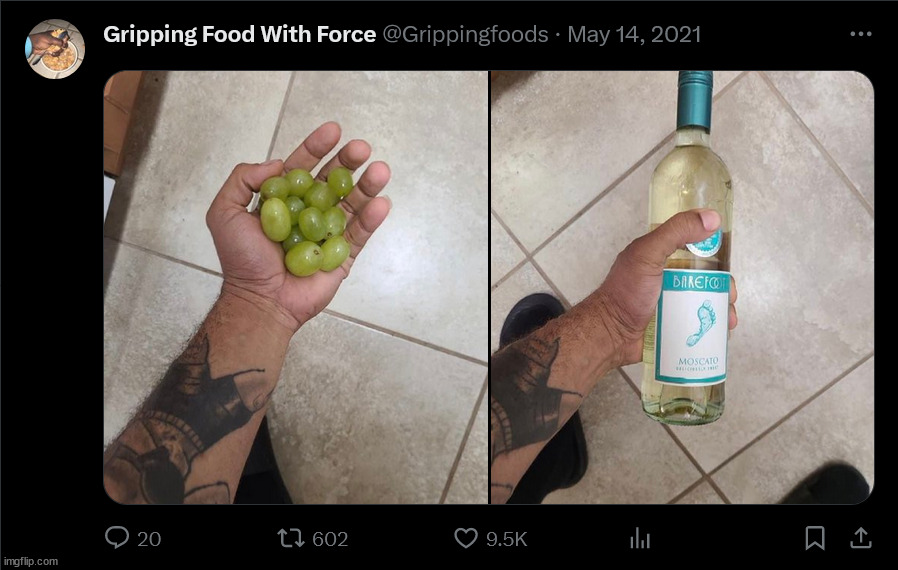This screenshot has height=570, width=898.
Task: Click the Gripping Food With Force avatar
Action: point(55,48)
